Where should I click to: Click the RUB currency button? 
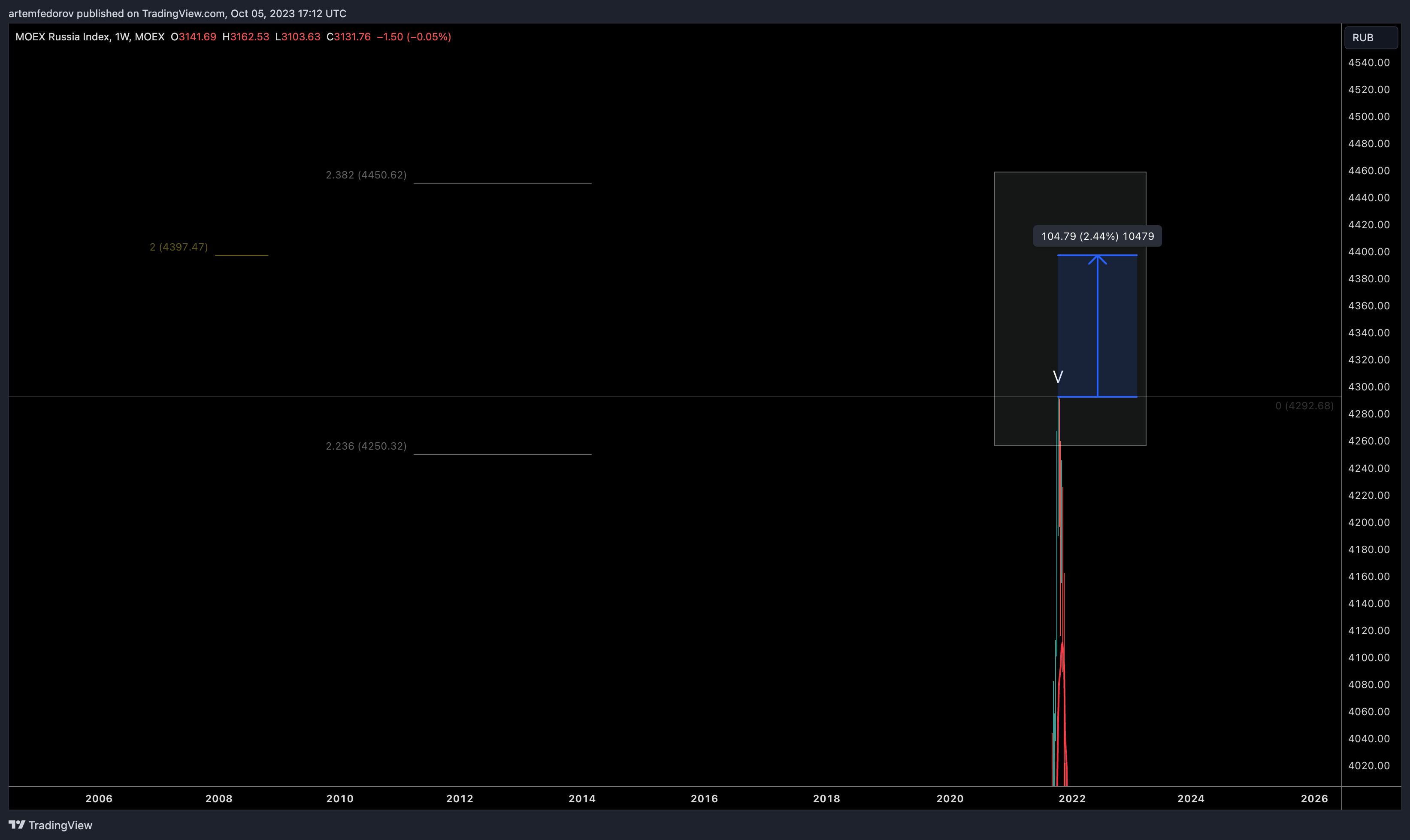(1371, 37)
